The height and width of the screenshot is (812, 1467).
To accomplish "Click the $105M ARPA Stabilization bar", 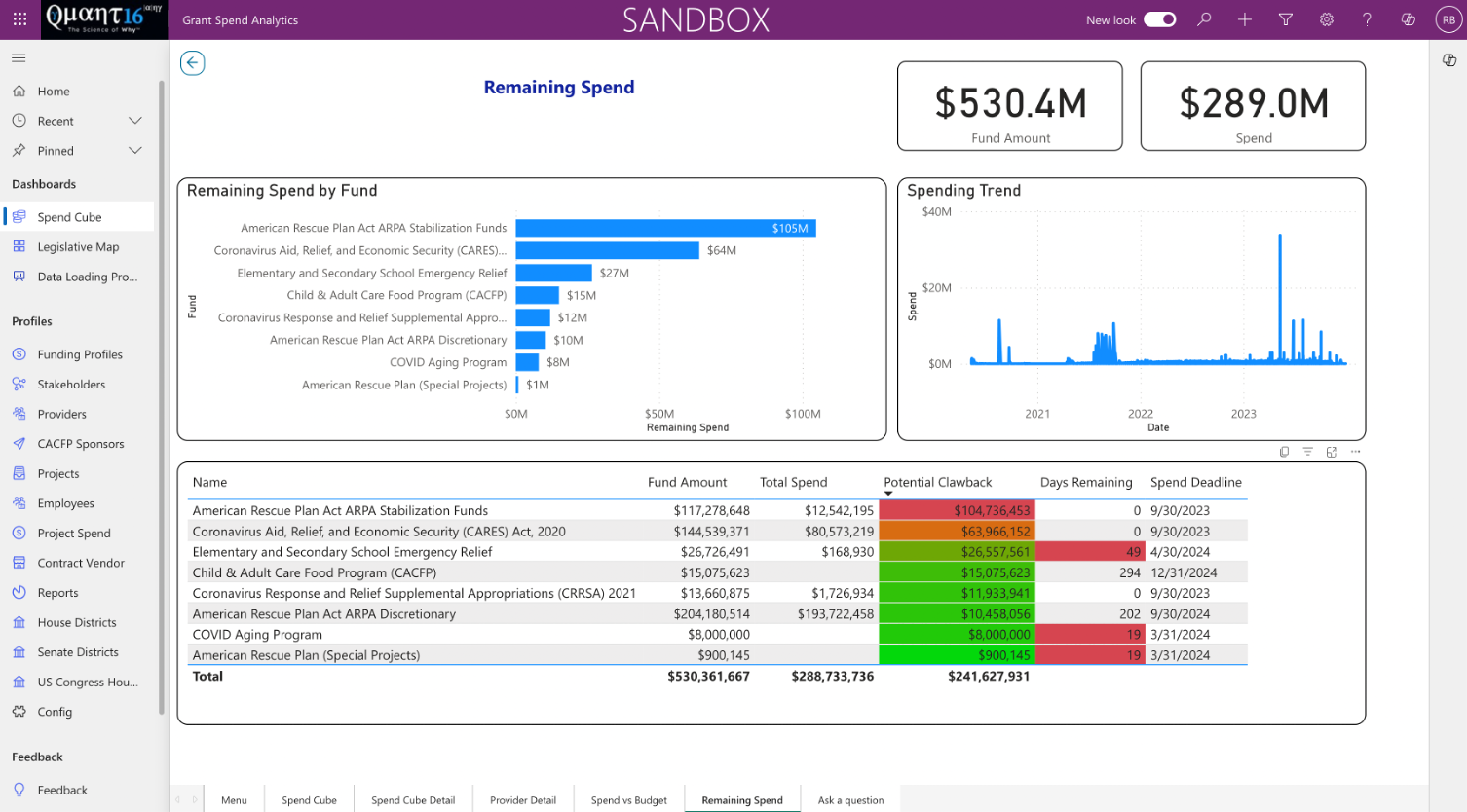I will pos(665,228).
